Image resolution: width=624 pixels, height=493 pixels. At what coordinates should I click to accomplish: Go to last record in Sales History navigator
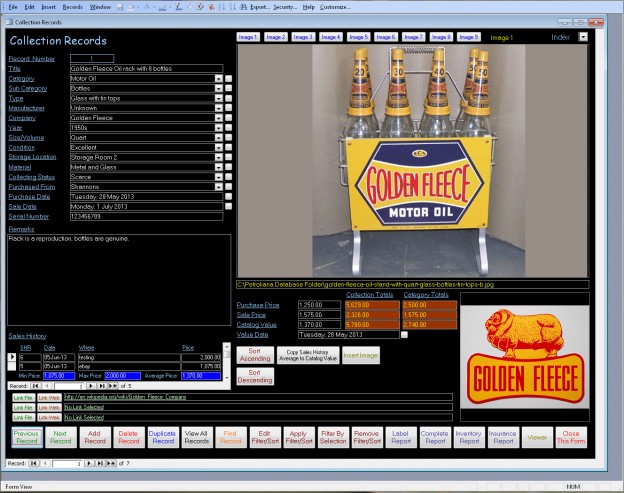[102, 386]
